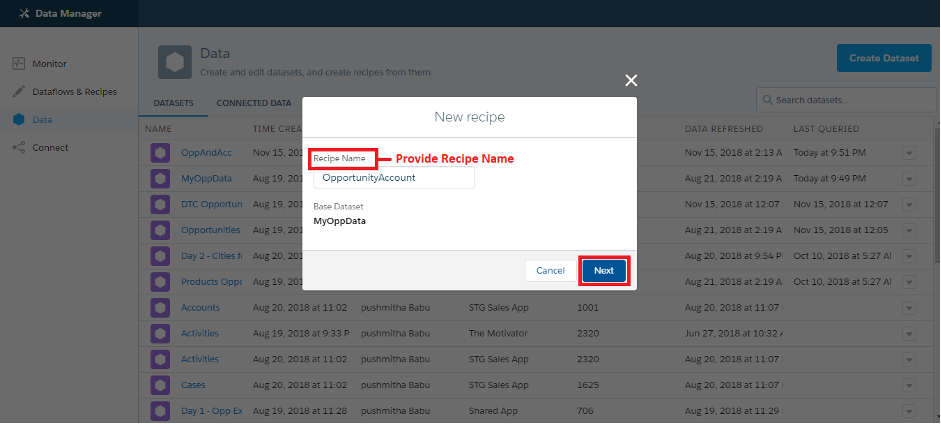Click the Accounts dataset icon
The image size is (941, 424).
[x=160, y=308]
